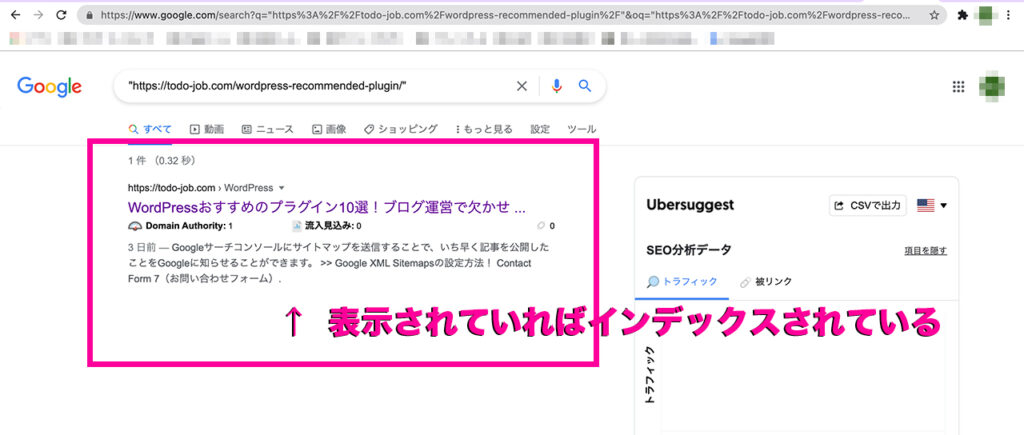Image resolution: width=1024 pixels, height=435 pixels.
Task: Open 設定 menu
Action: point(540,129)
